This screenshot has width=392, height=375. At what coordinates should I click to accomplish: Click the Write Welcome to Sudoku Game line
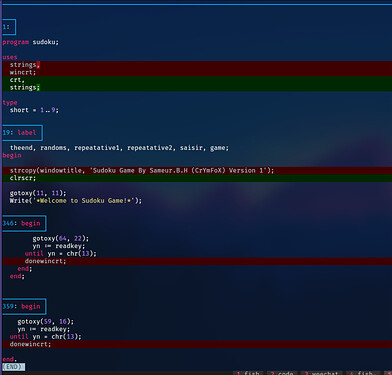(x=76, y=201)
